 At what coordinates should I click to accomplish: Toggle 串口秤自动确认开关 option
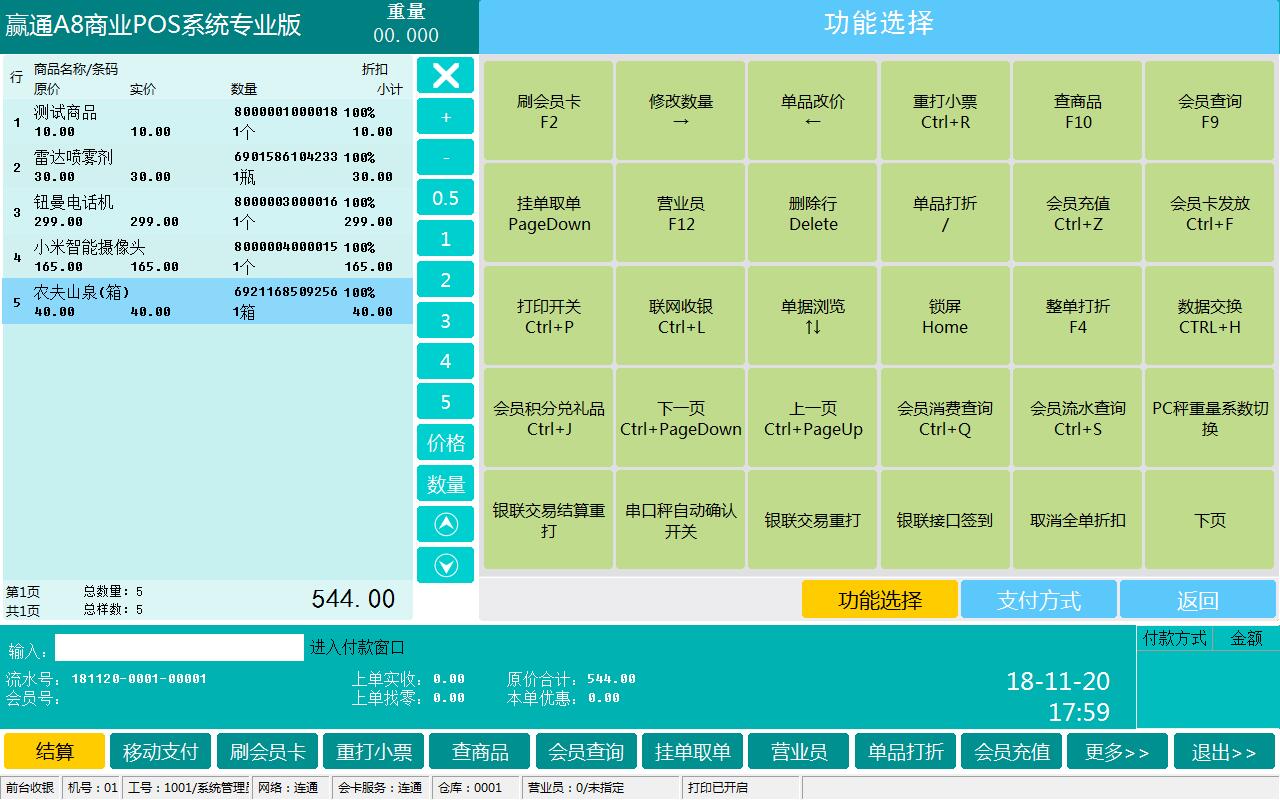pos(680,520)
